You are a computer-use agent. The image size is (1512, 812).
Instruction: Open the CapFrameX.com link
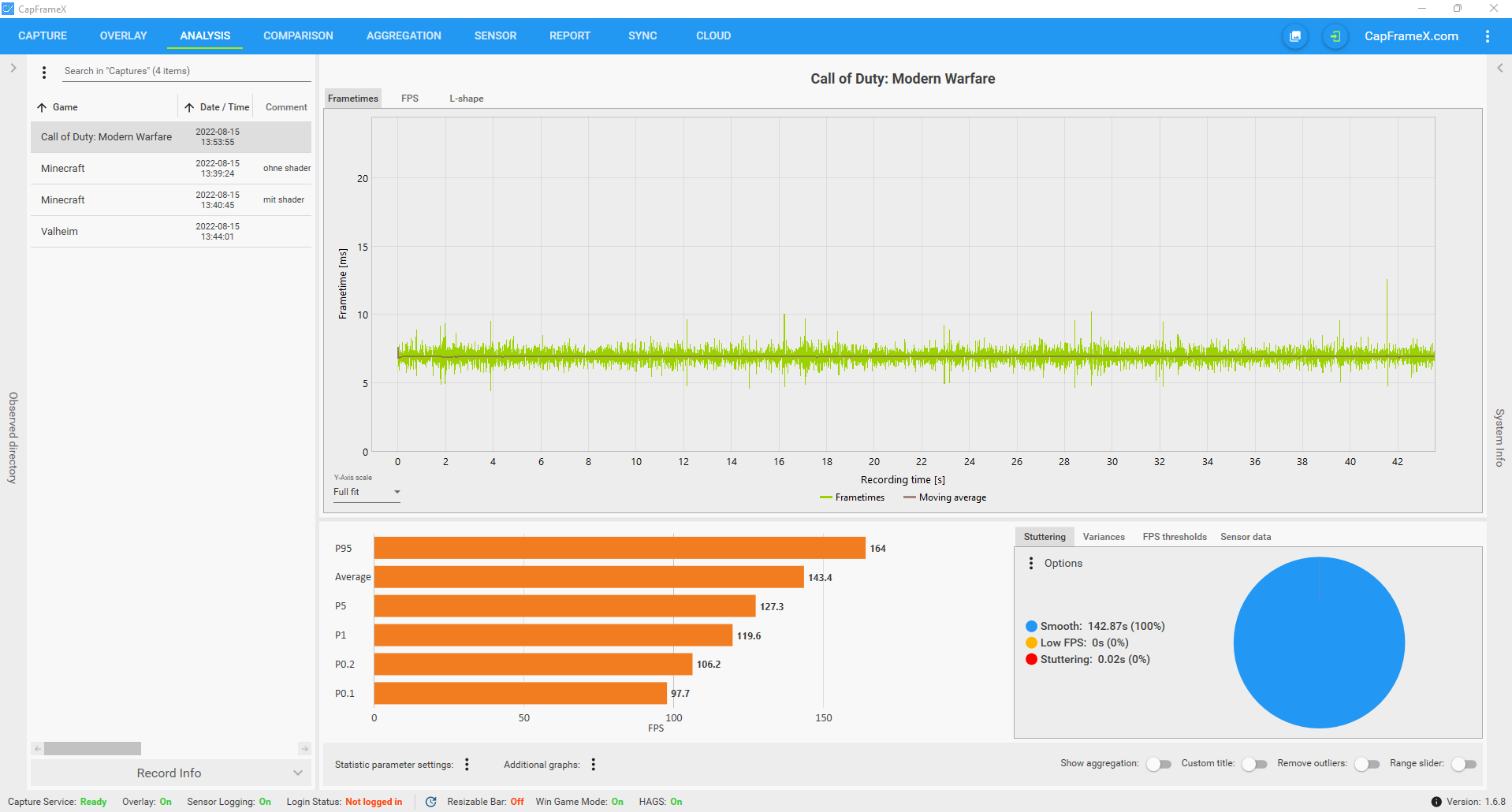pyautogui.click(x=1411, y=36)
